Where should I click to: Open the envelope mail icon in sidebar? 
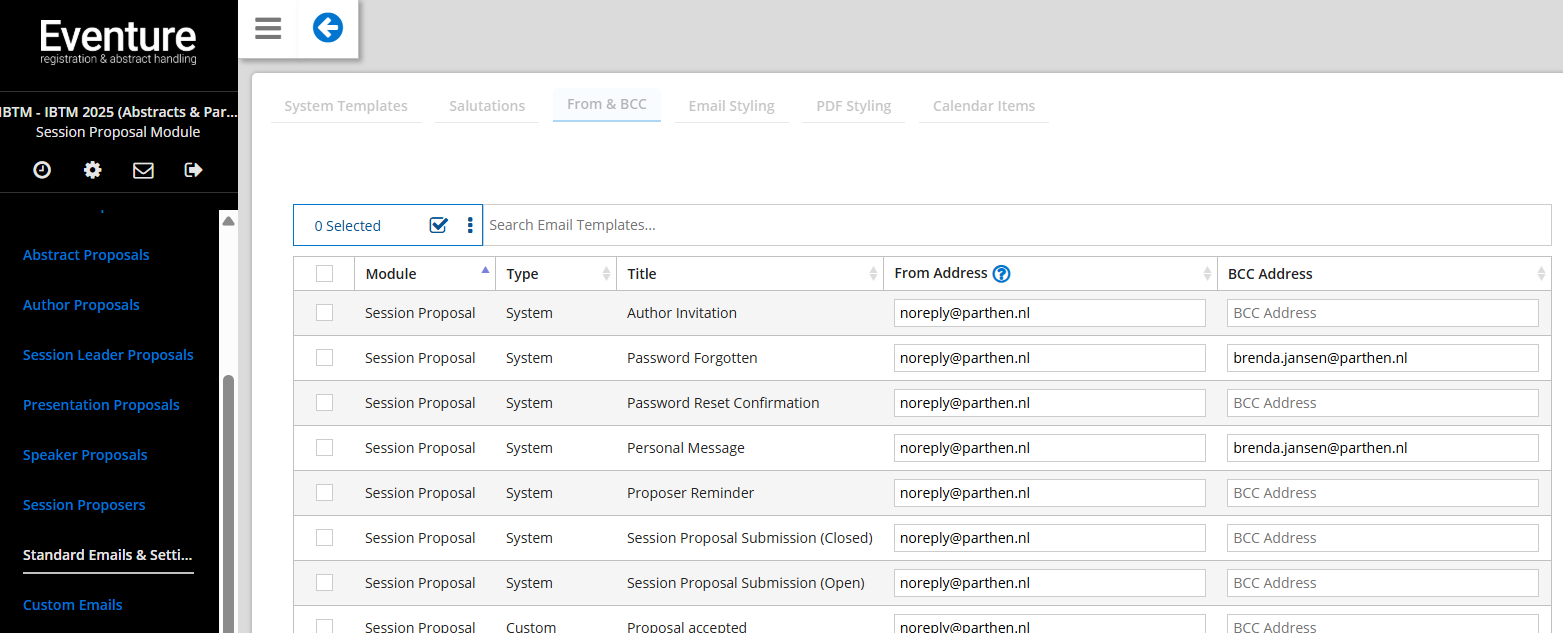[143, 170]
